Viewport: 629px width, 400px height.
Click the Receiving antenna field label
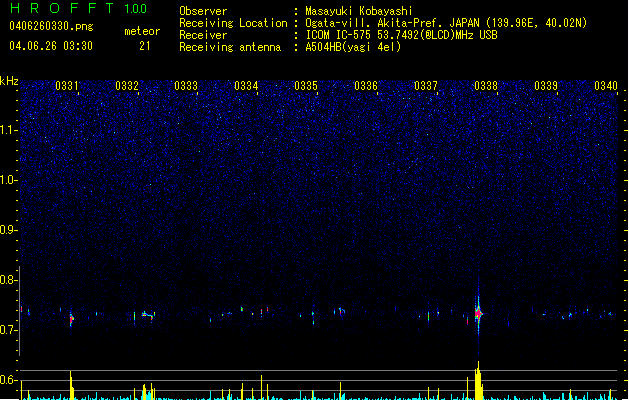coord(230,47)
